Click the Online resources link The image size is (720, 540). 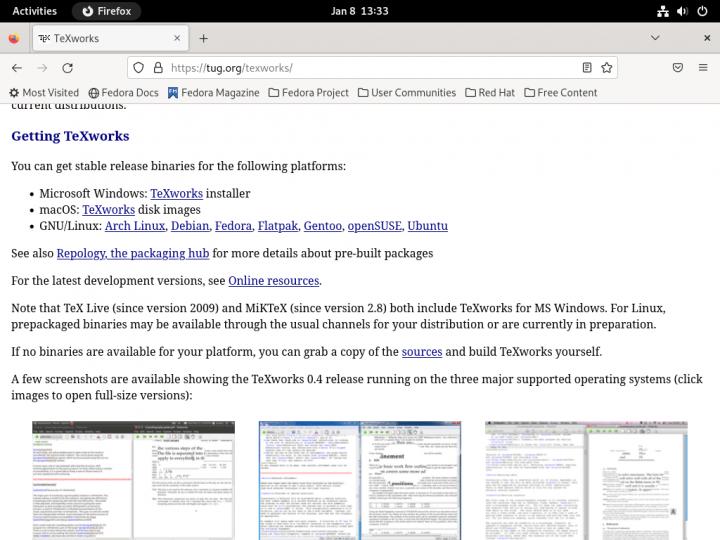(x=273, y=281)
